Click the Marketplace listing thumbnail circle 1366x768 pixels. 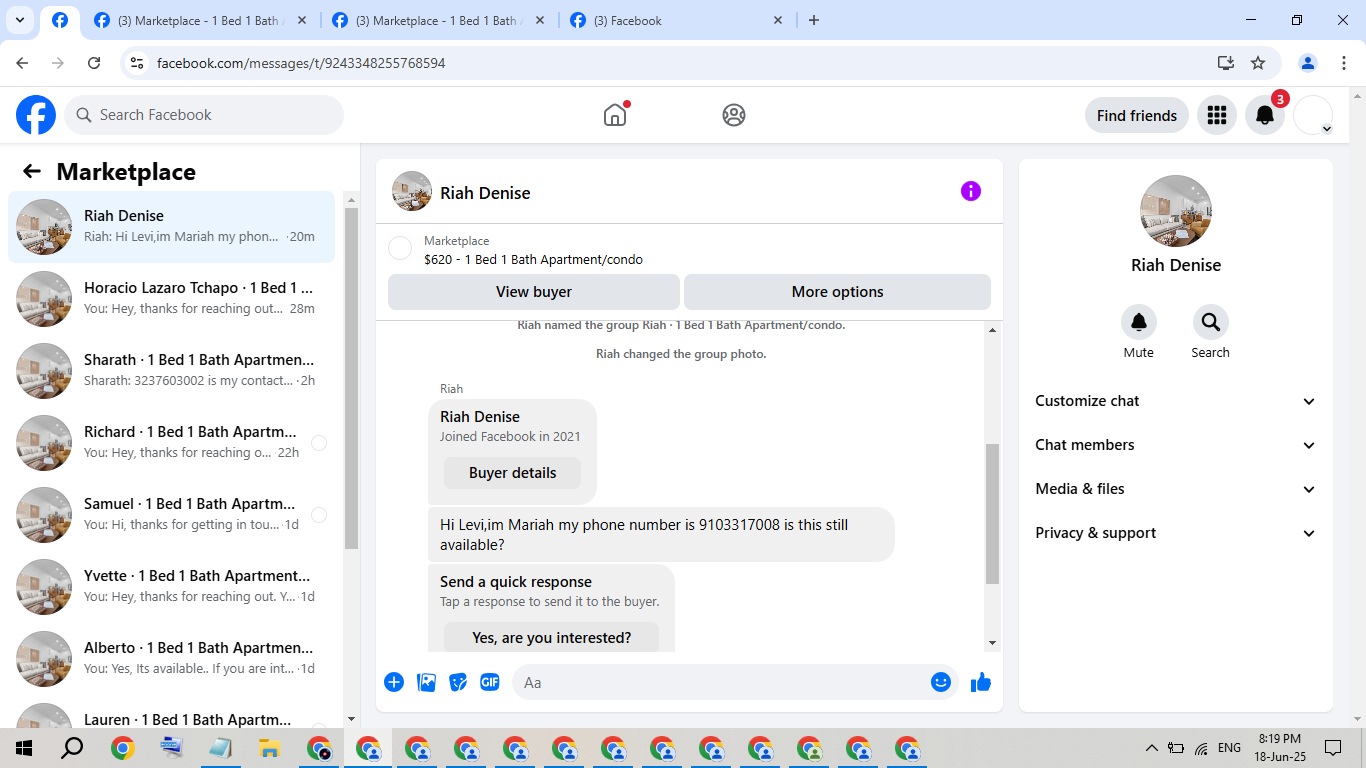(400, 249)
